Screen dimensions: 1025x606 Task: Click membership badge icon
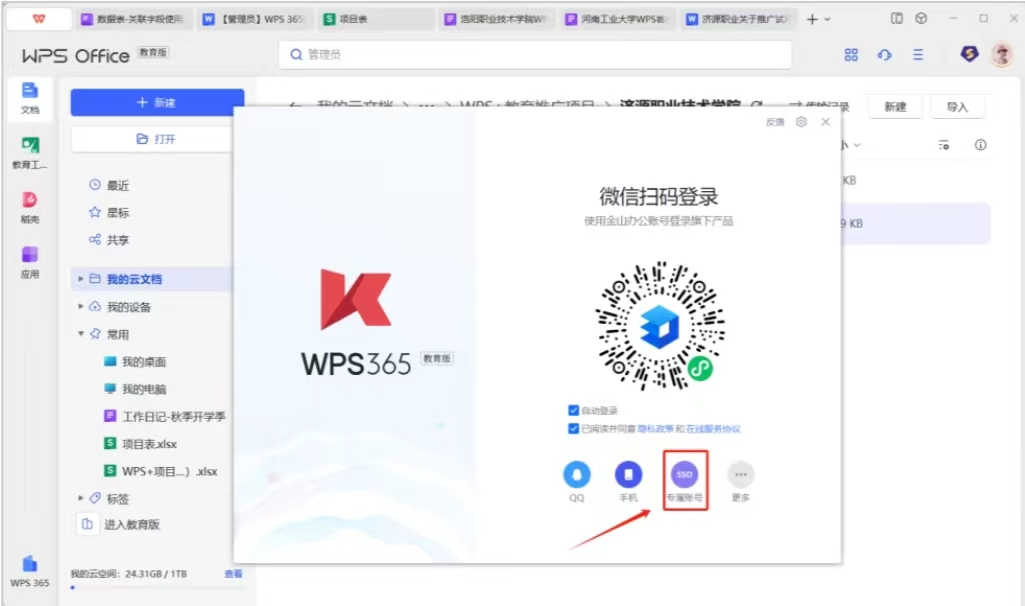click(969, 54)
